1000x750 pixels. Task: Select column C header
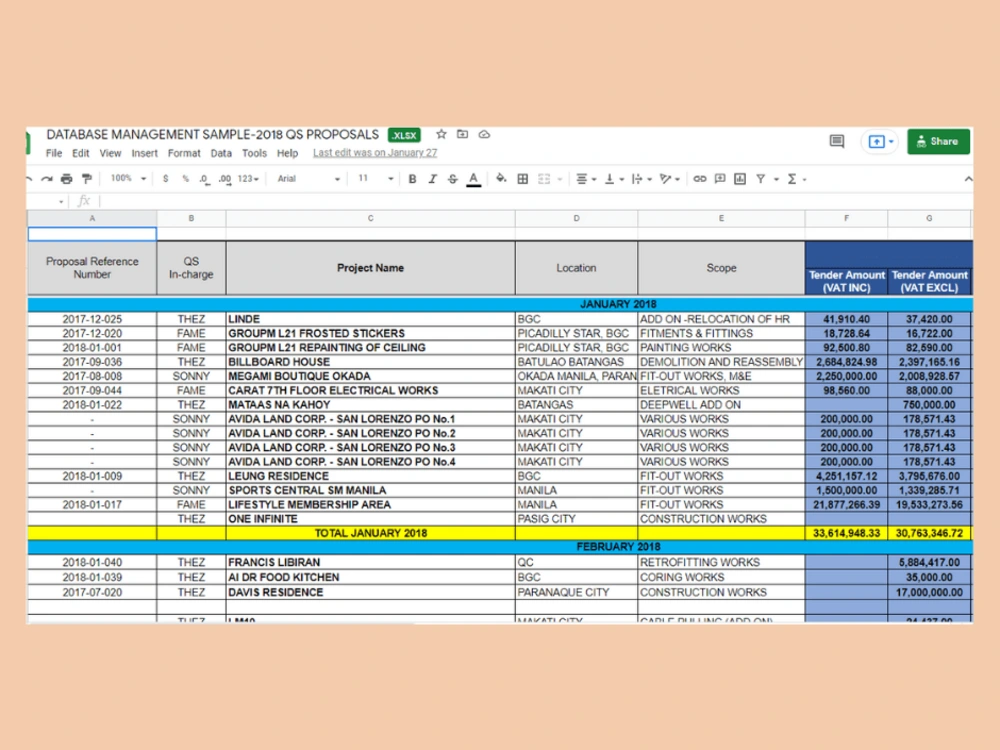[371, 218]
